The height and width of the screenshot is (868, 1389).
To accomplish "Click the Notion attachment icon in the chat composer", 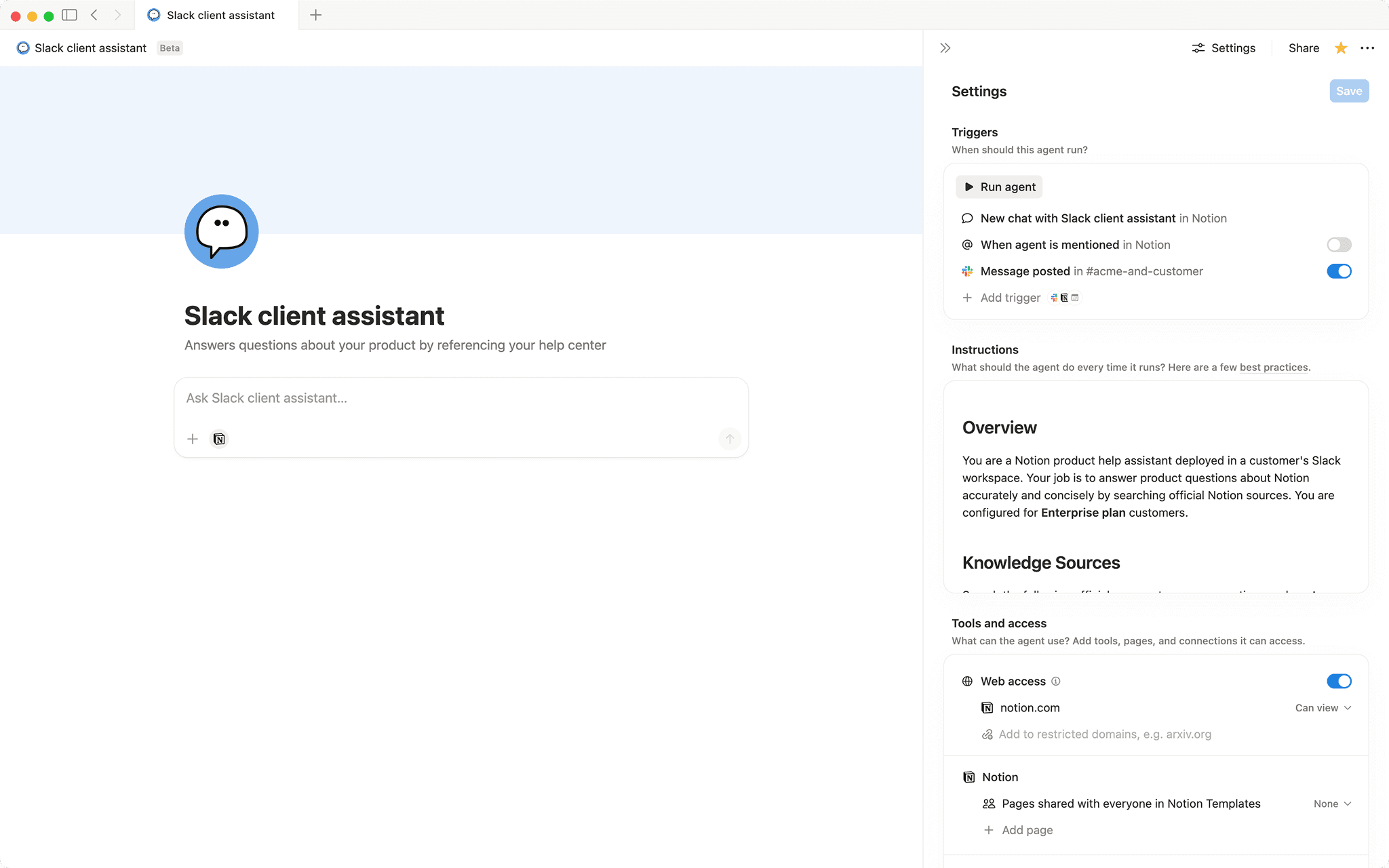I will [x=219, y=439].
